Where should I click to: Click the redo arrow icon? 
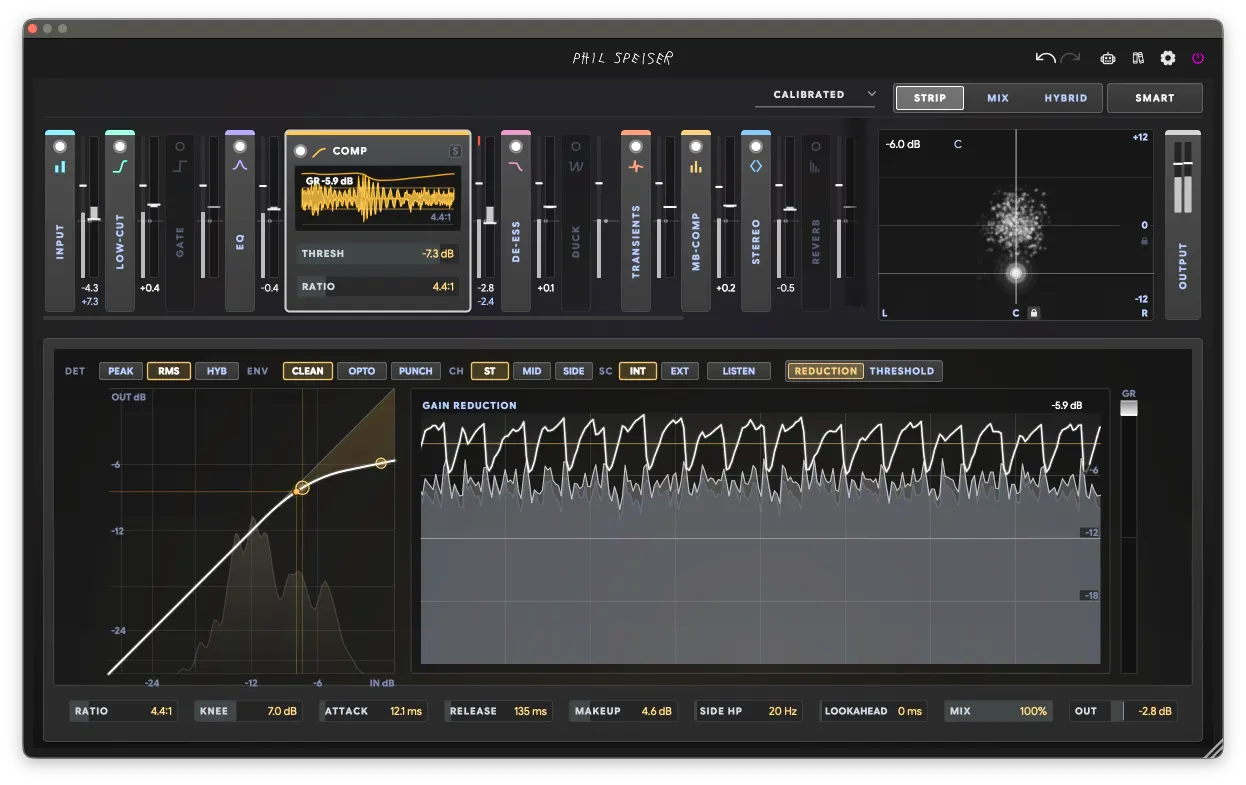[x=1071, y=58]
